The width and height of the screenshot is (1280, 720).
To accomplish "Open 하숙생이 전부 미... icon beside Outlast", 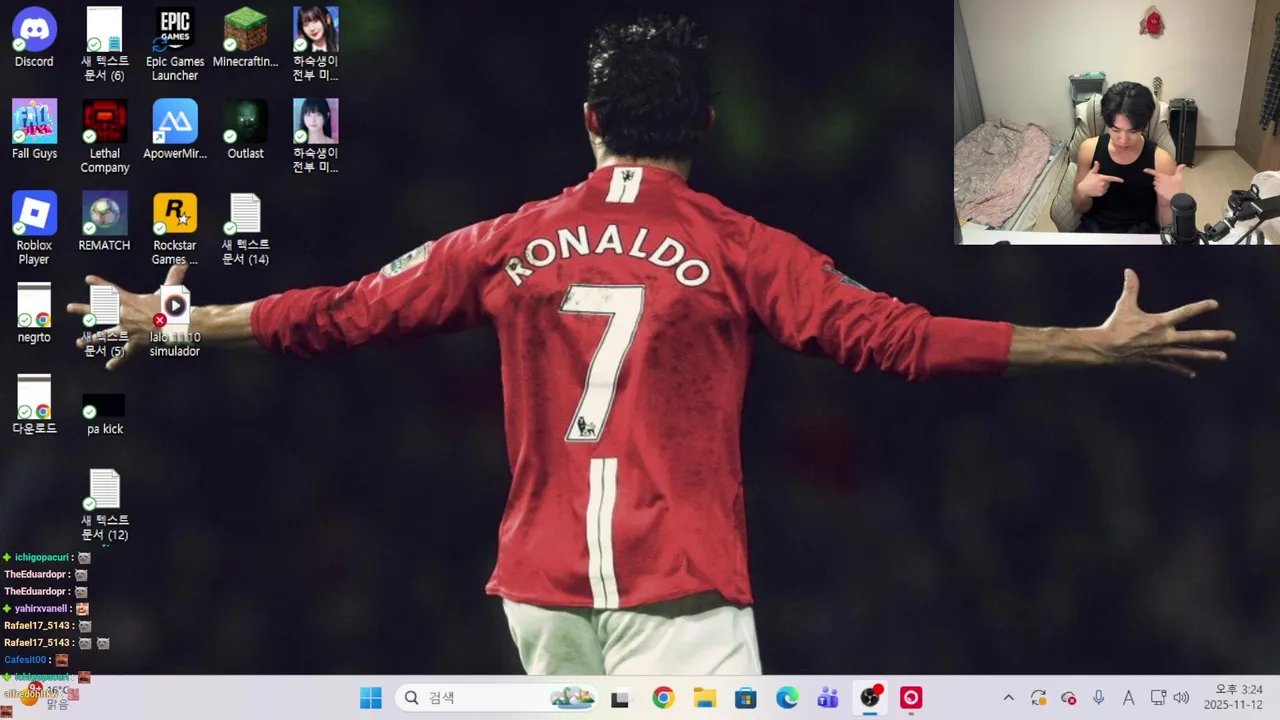I will tap(315, 136).
